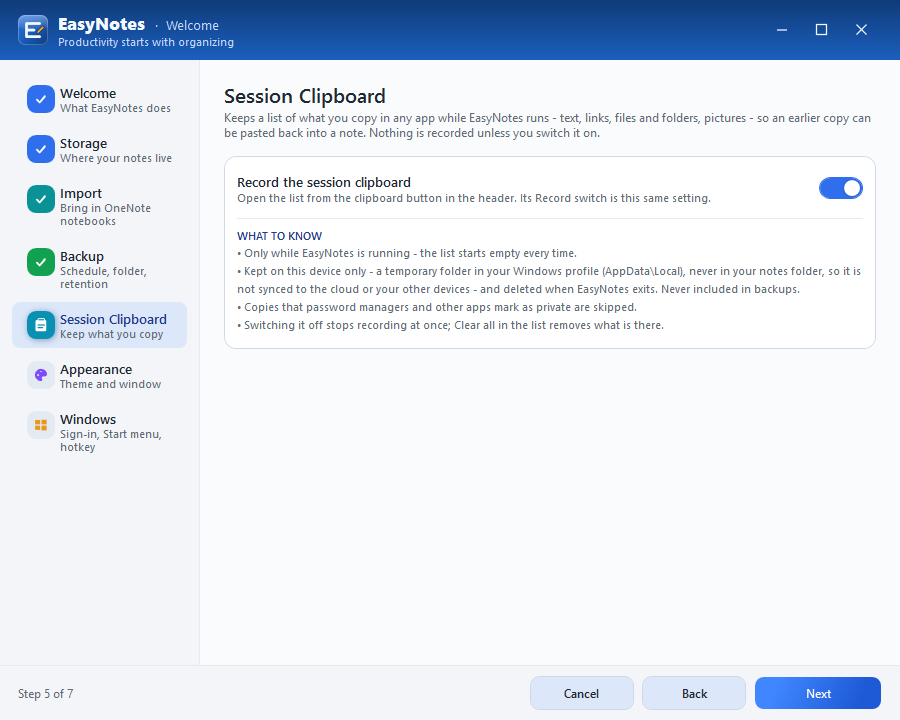
Task: Minimize the EasyNotes window
Action: coord(781,30)
